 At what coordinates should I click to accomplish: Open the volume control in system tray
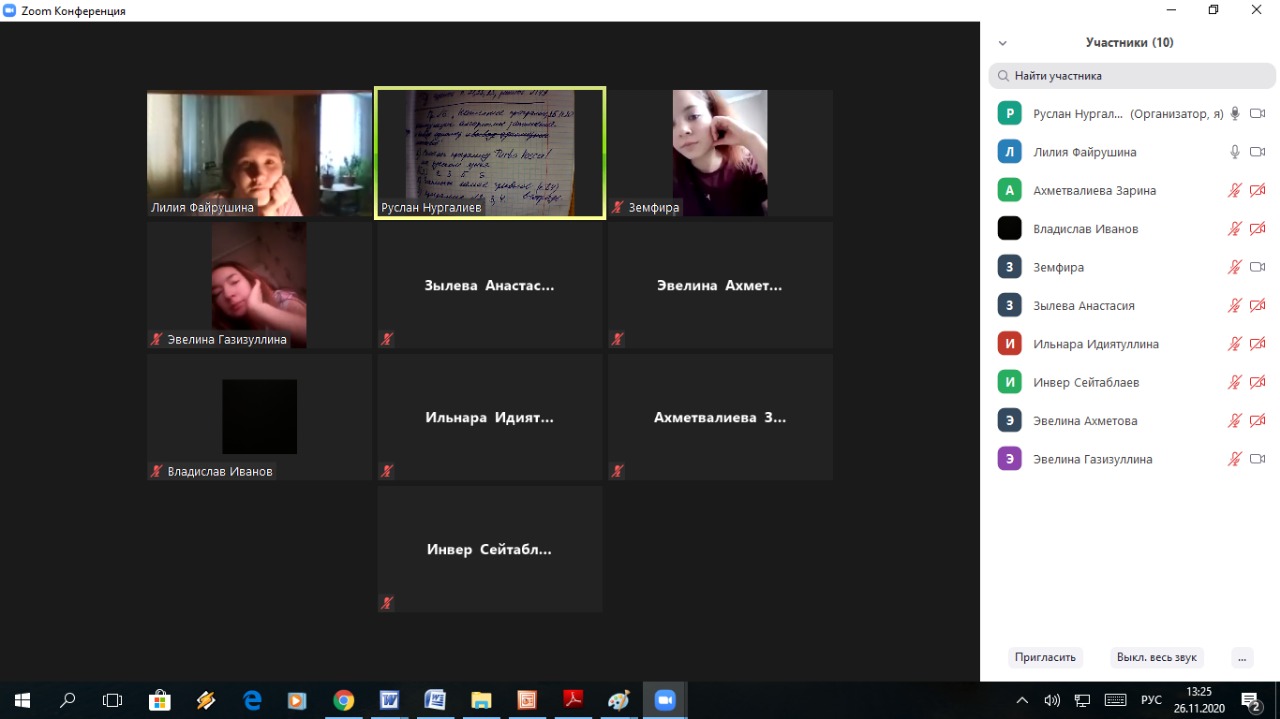pos(1052,700)
